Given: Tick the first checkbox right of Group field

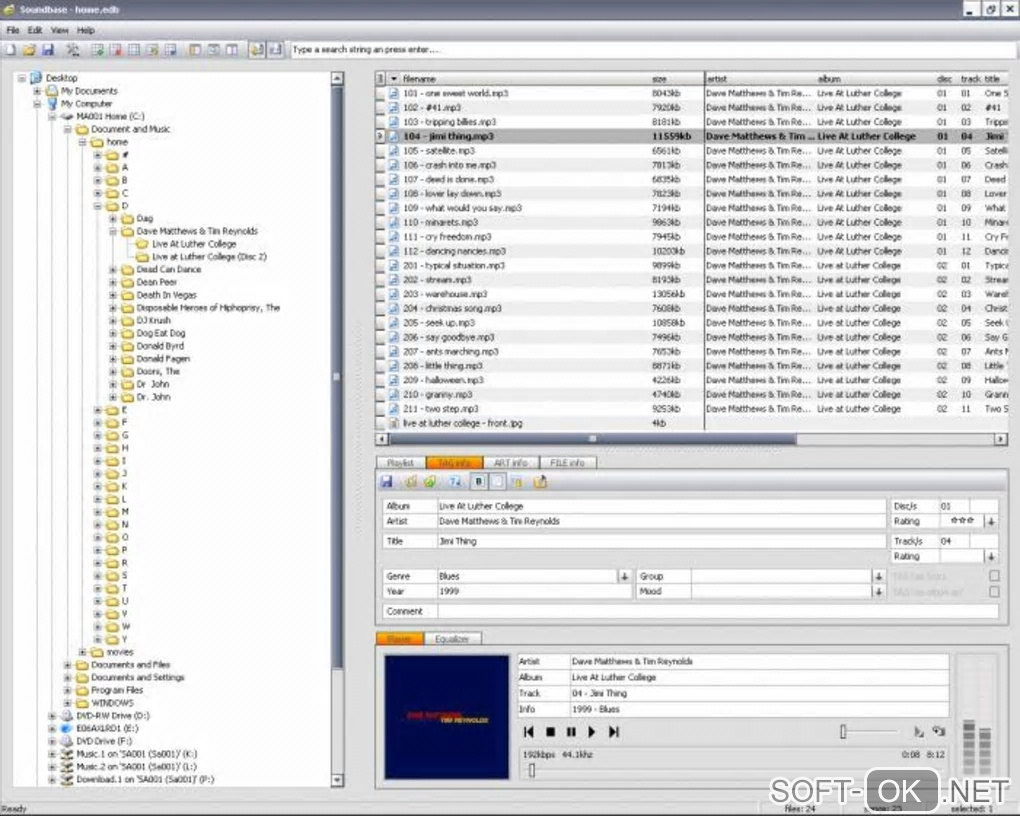Looking at the screenshot, I should point(993,576).
